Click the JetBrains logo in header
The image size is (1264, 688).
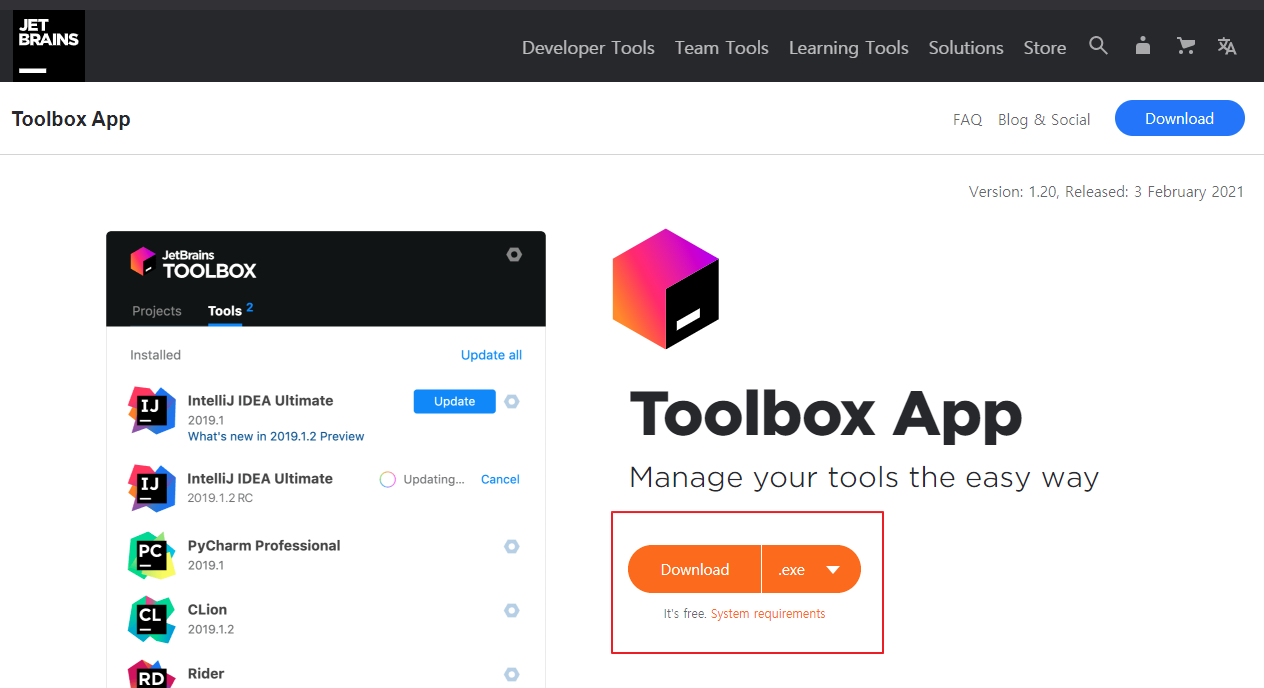pyautogui.click(x=48, y=46)
